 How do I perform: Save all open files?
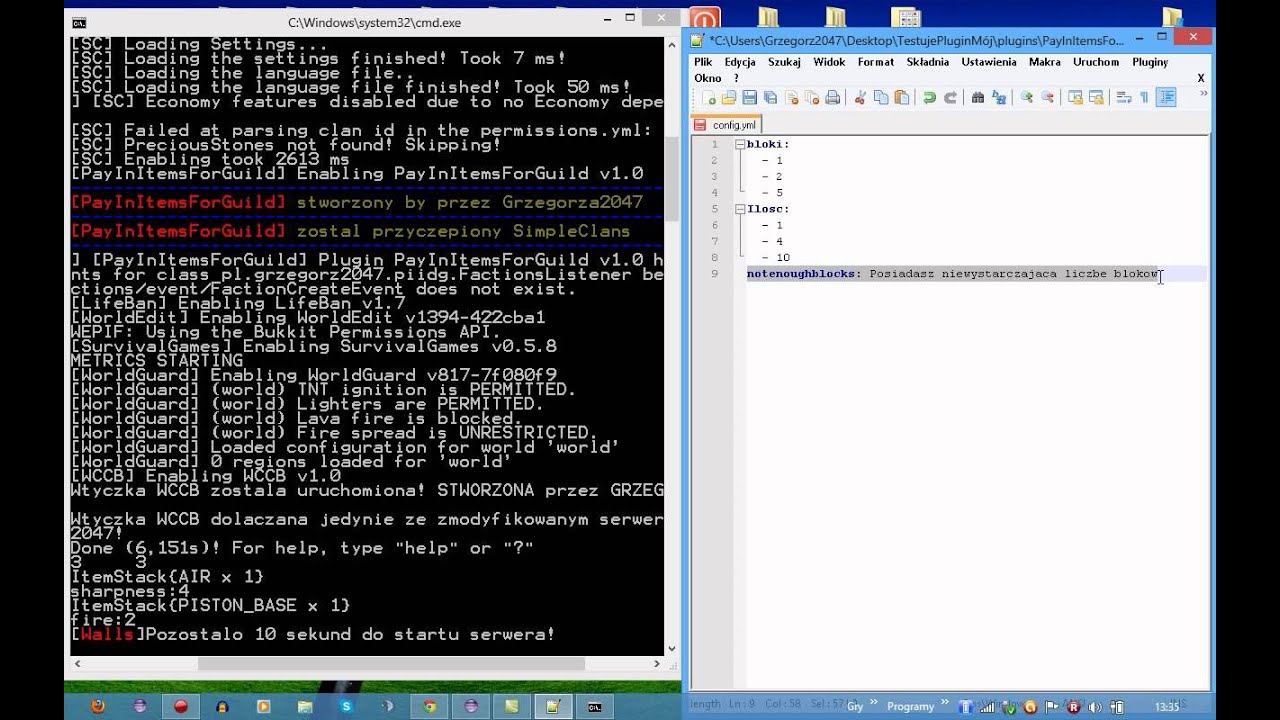[x=770, y=97]
